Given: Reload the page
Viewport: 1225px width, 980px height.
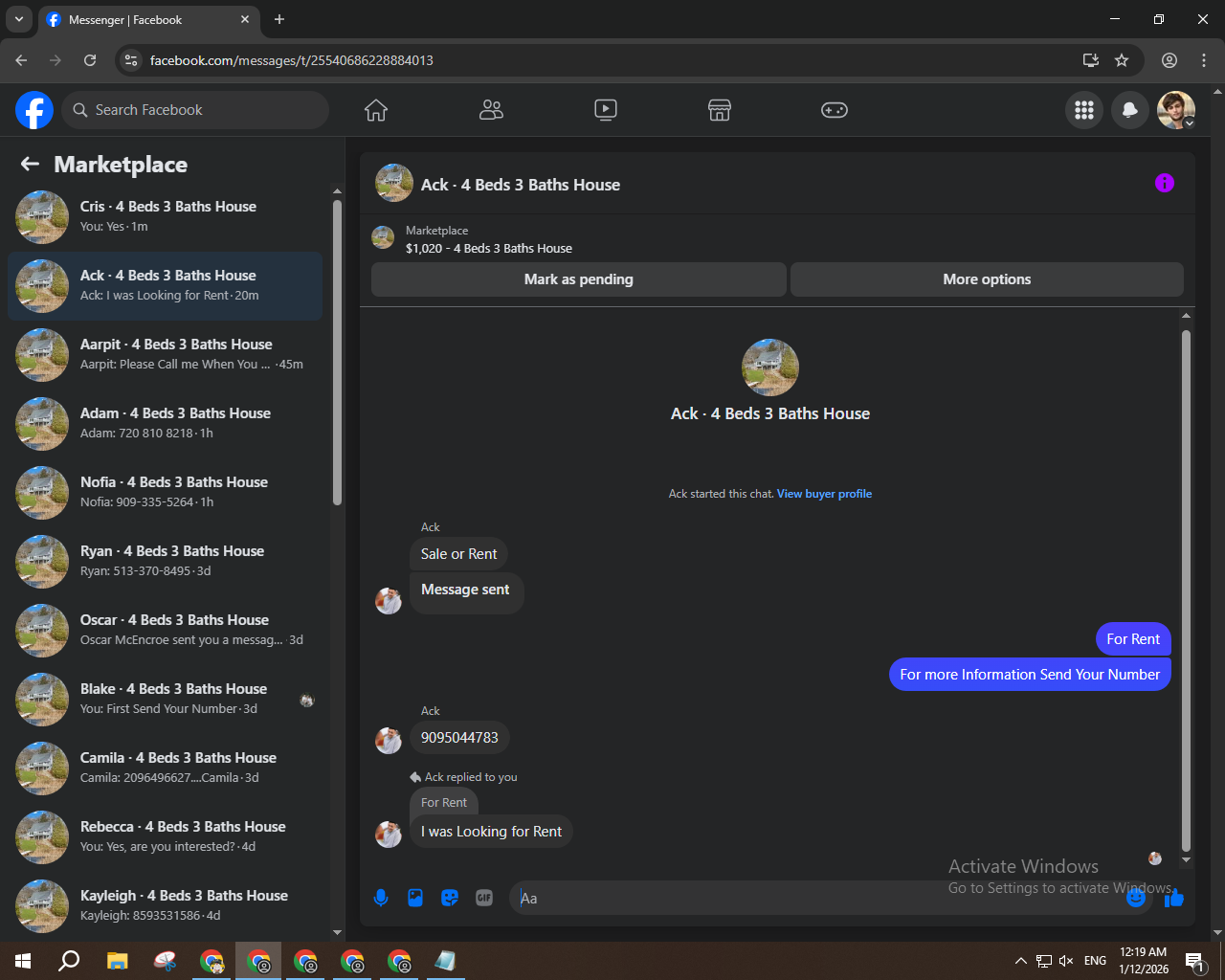Looking at the screenshot, I should coord(90,60).
